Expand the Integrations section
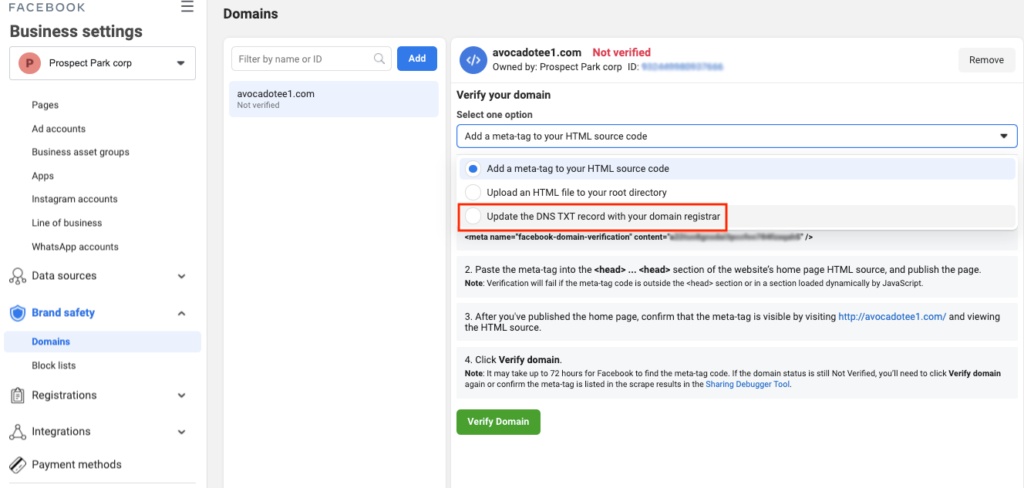Image resolution: width=1024 pixels, height=488 pixels. point(182,432)
